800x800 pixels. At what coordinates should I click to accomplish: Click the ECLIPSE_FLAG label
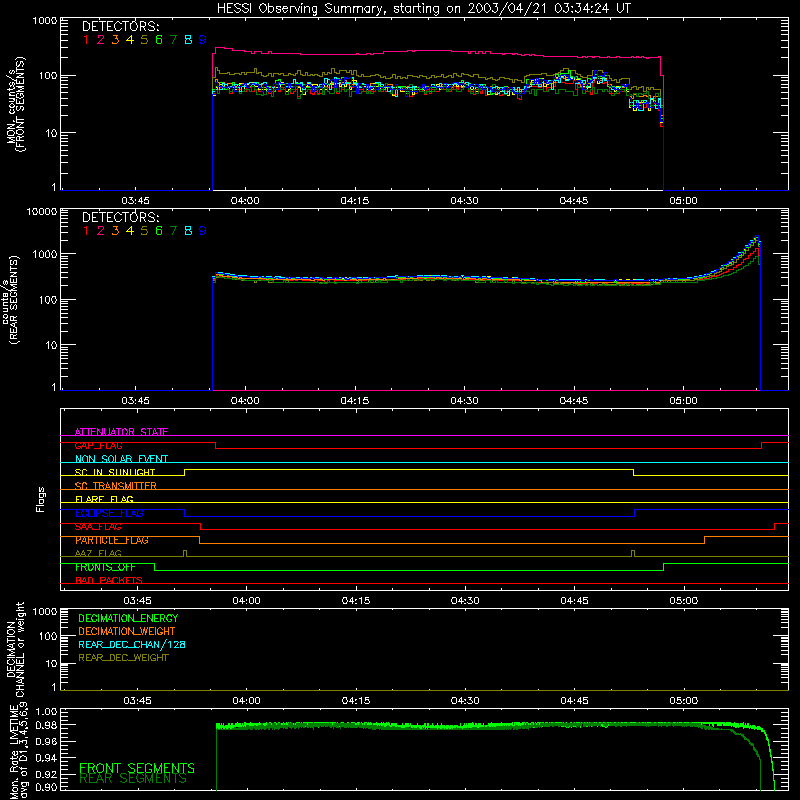[109, 513]
